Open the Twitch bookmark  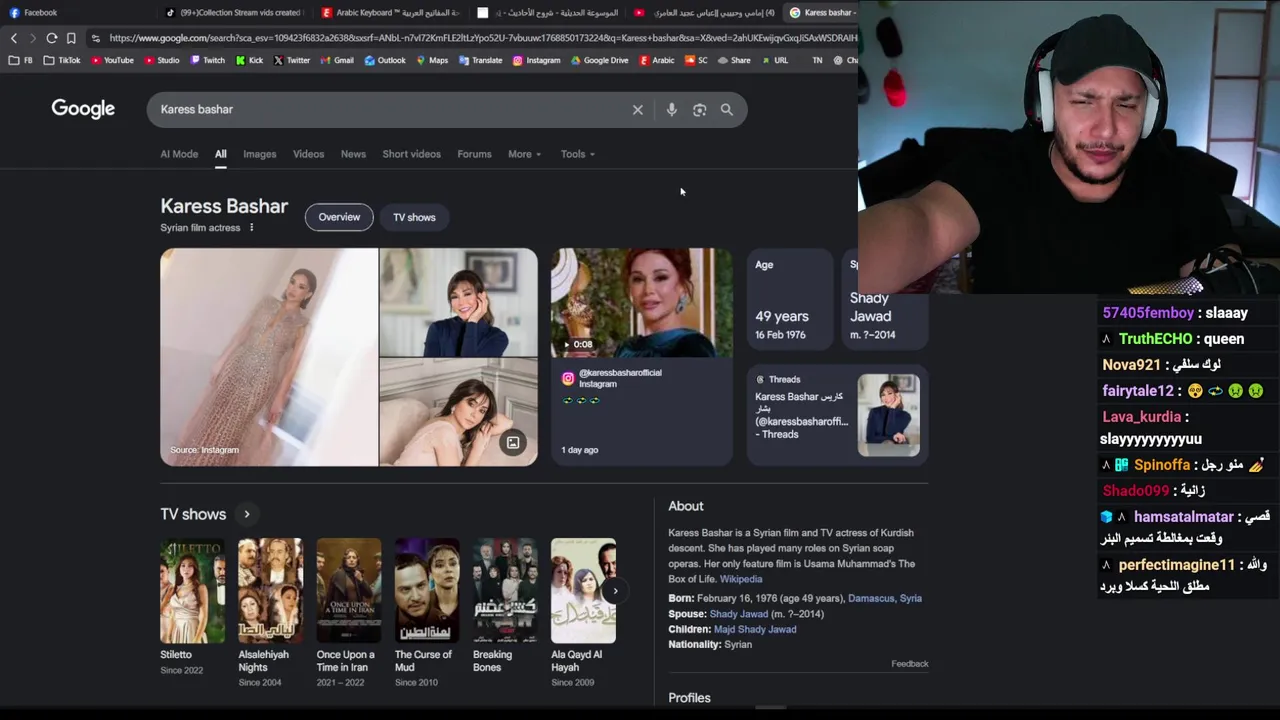pyautogui.click(x=208, y=60)
